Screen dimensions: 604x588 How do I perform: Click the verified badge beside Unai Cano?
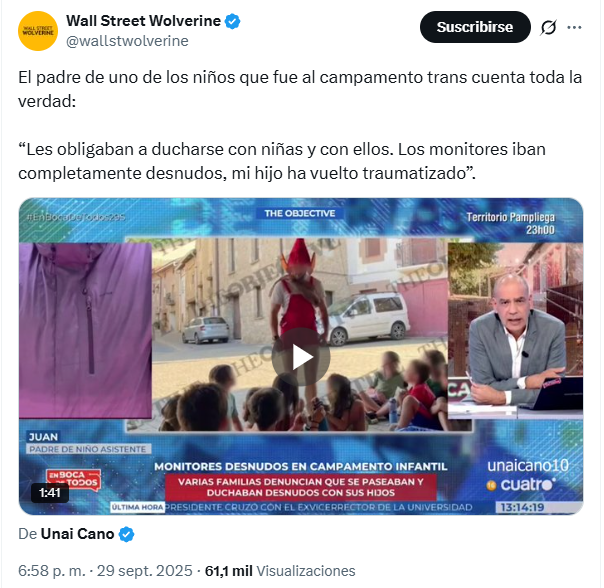coord(126,534)
